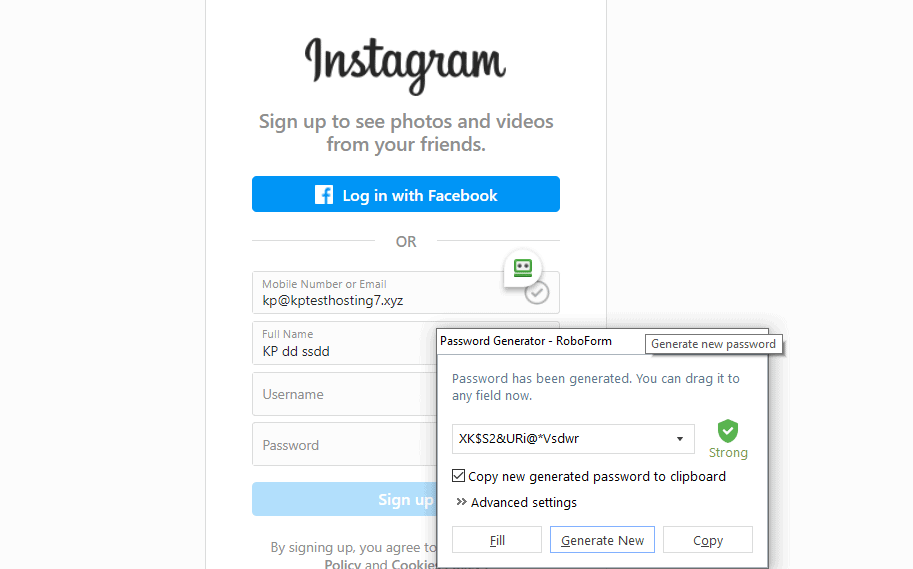The height and width of the screenshot is (569, 913).
Task: Click the Full Name field
Action: point(344,344)
